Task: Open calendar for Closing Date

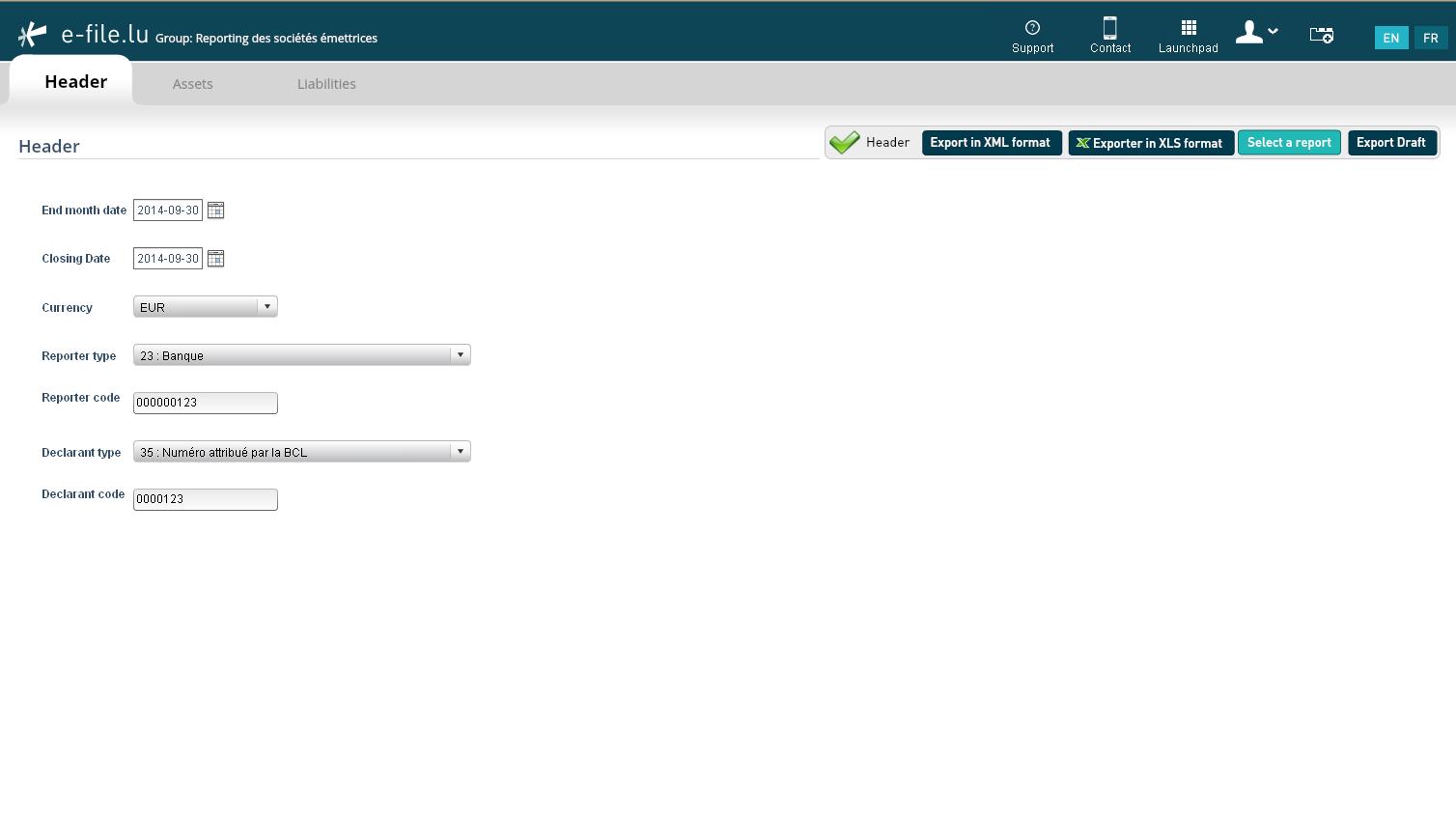Action: [216, 258]
